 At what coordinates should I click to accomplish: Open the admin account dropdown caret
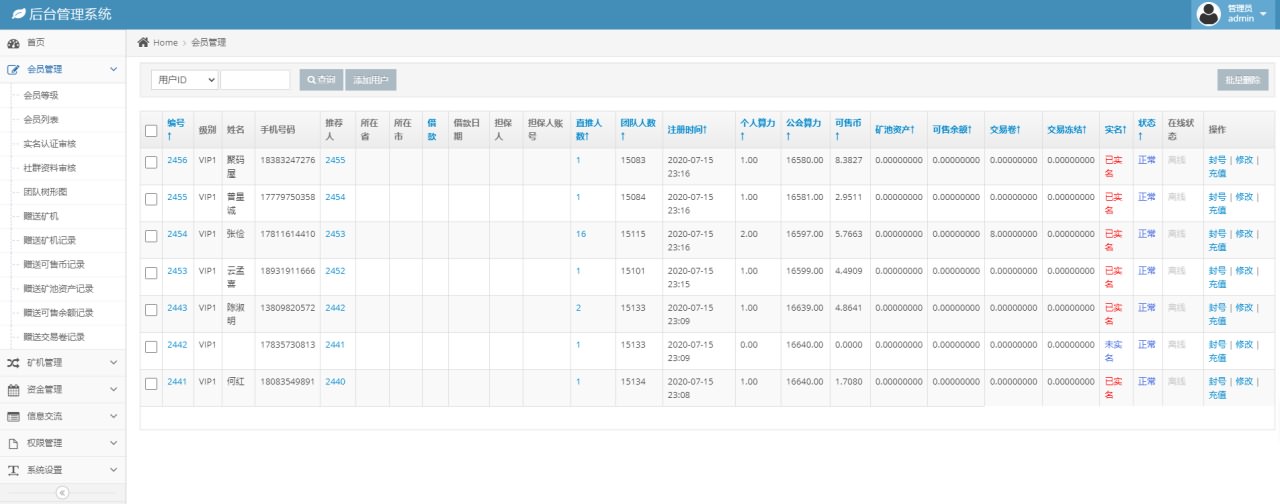(x=1264, y=14)
